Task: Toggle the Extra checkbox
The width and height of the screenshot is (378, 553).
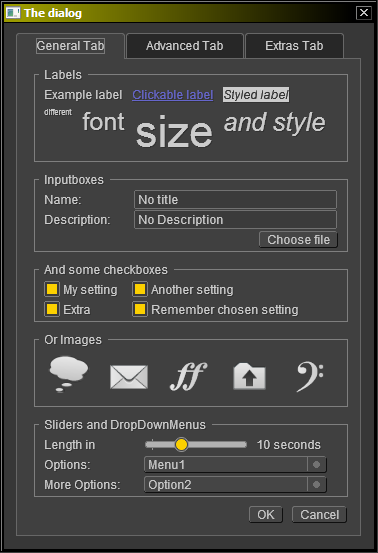Action: click(x=52, y=309)
